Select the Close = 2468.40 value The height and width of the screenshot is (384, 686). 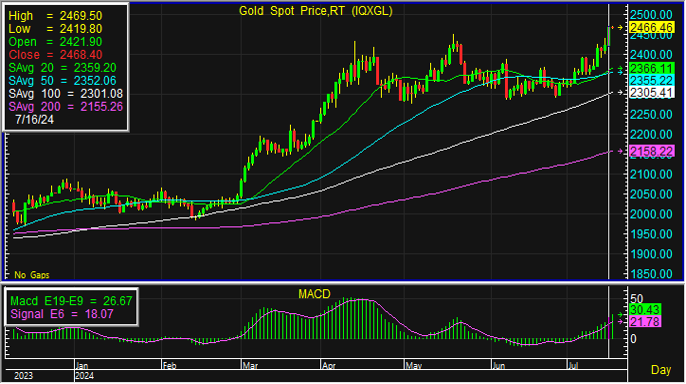(x=56, y=55)
